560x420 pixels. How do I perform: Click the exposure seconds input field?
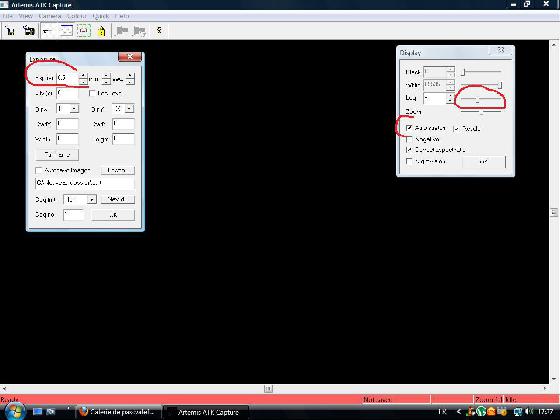coord(67,78)
